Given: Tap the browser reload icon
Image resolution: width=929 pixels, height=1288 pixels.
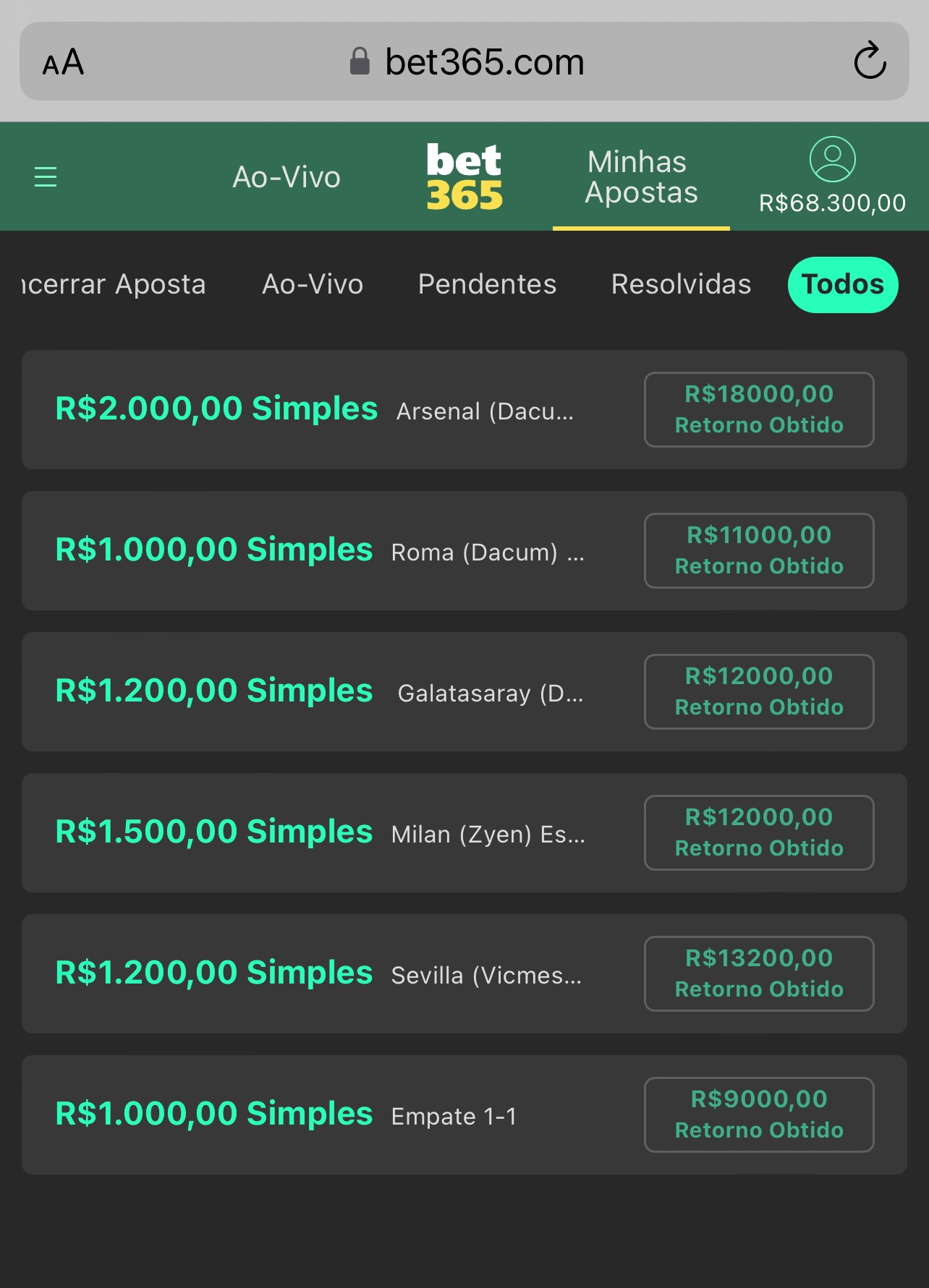Looking at the screenshot, I should point(870,61).
